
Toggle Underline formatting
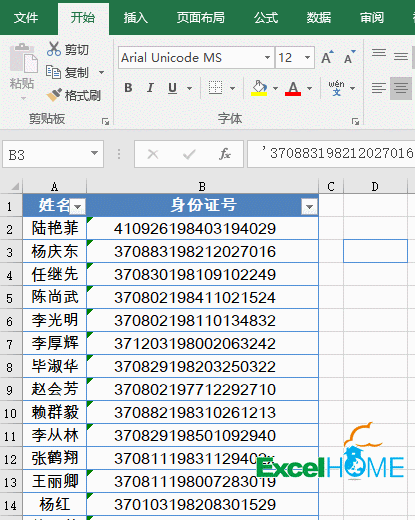(172, 88)
